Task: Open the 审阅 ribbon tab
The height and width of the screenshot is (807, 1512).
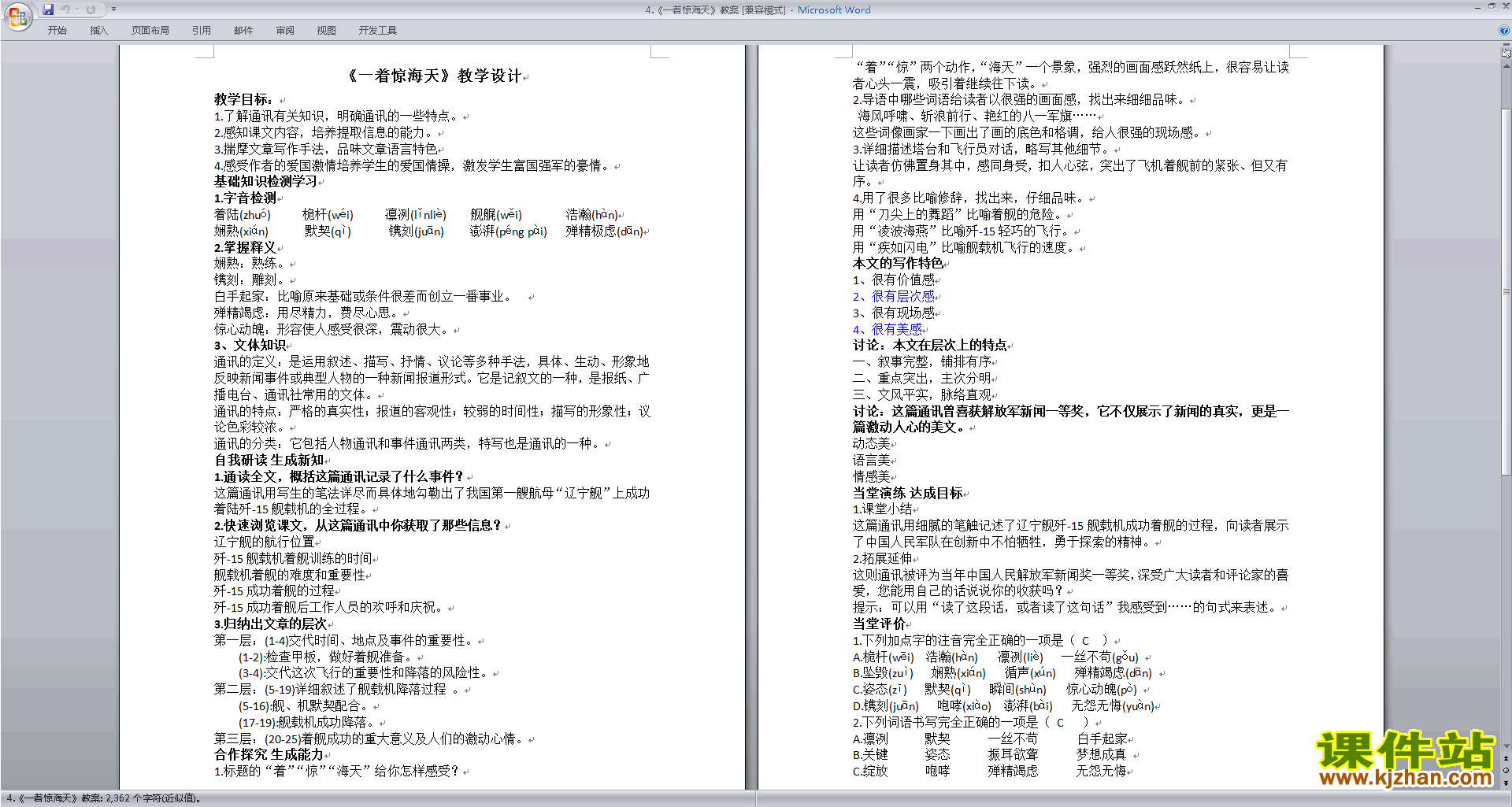Action: pos(284,30)
